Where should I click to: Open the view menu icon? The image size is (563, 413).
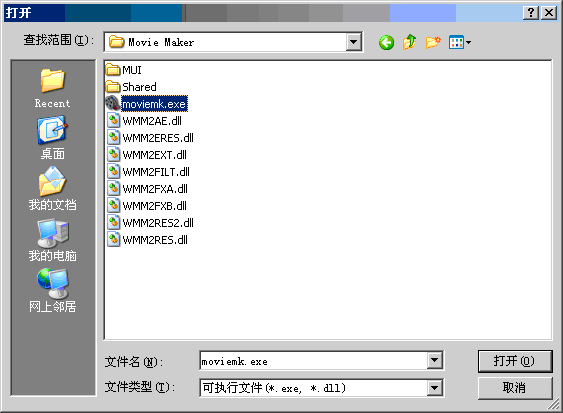pyautogui.click(x=460, y=43)
